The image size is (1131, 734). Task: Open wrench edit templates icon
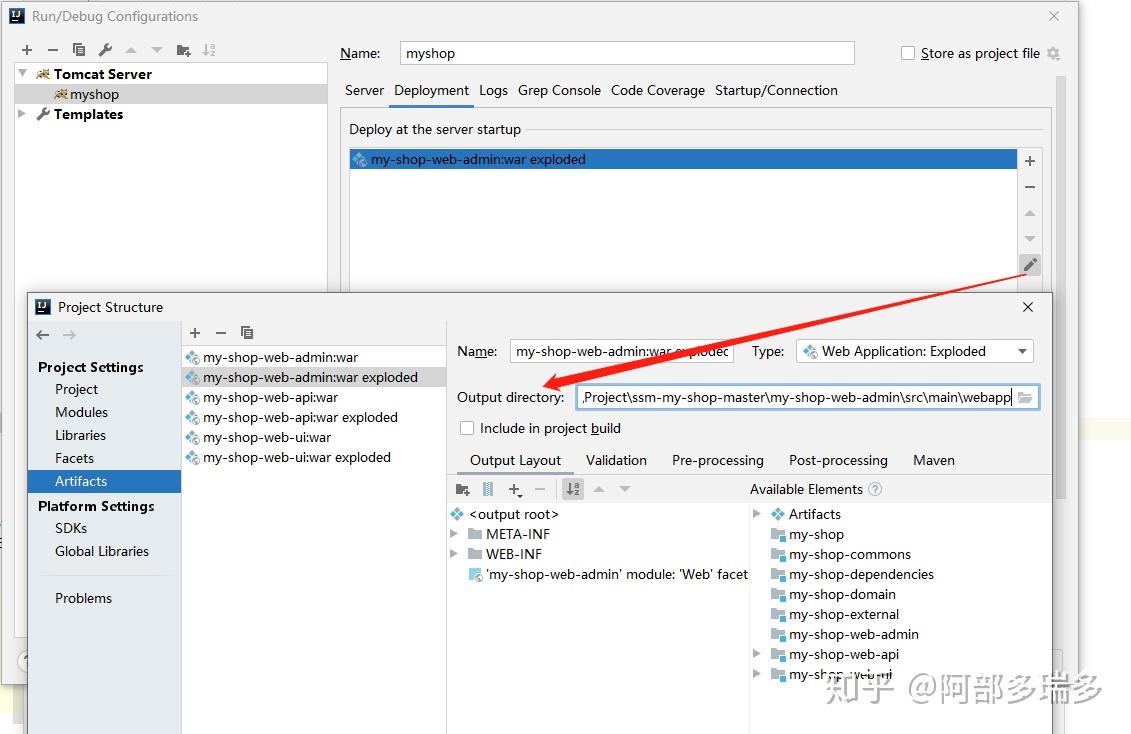[105, 50]
